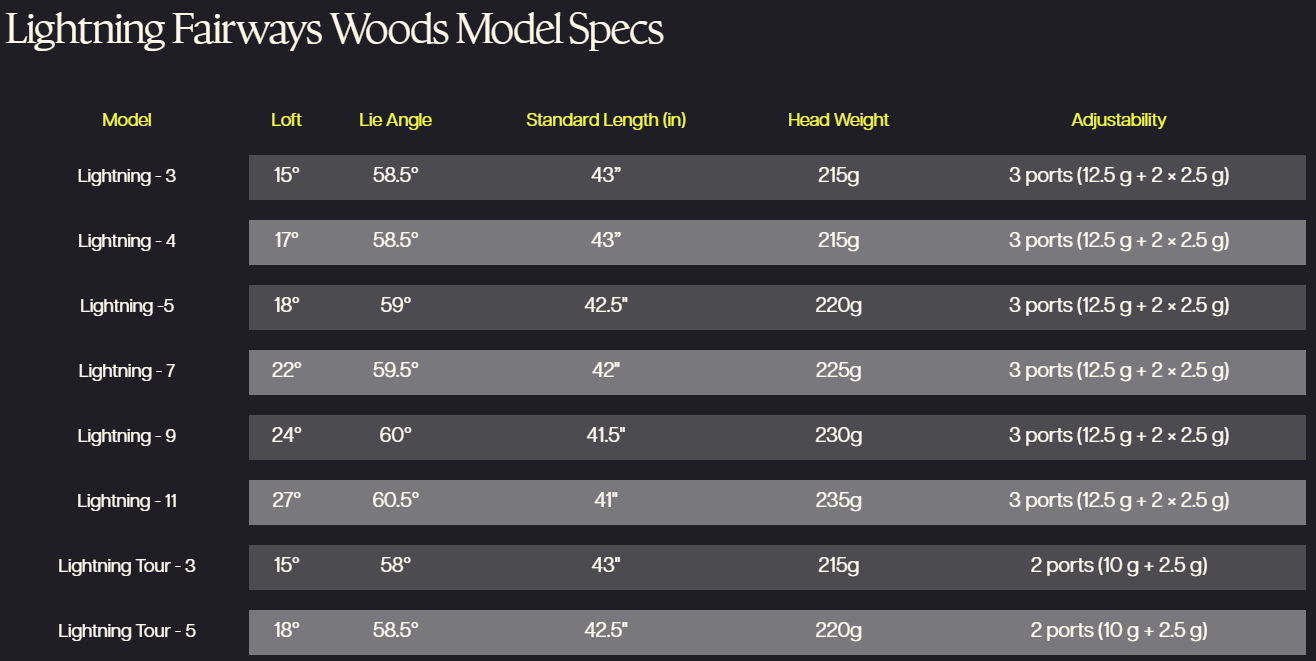Select the Lightning - 9 model name
Screen dimensions: 1316x661
(127, 436)
